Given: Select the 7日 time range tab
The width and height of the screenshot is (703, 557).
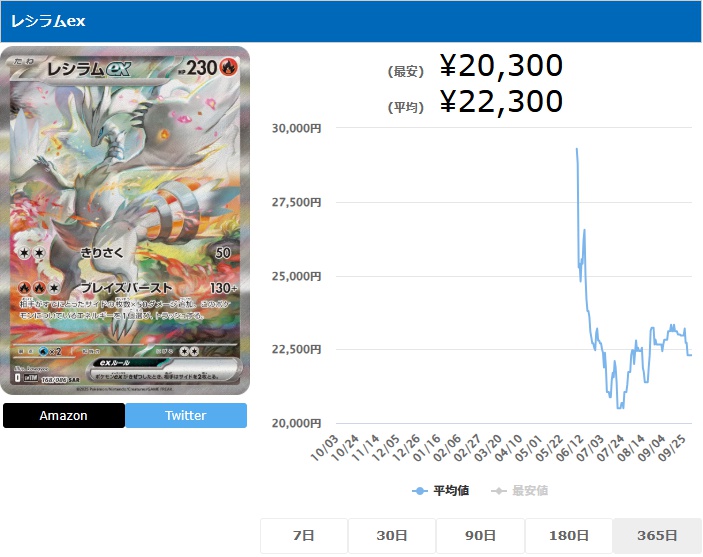Looking at the screenshot, I should (304, 535).
